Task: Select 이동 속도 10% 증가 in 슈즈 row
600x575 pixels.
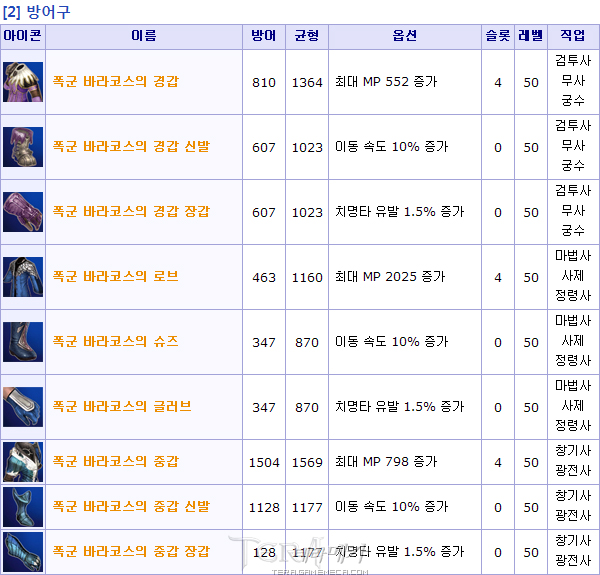Action: [x=391, y=342]
